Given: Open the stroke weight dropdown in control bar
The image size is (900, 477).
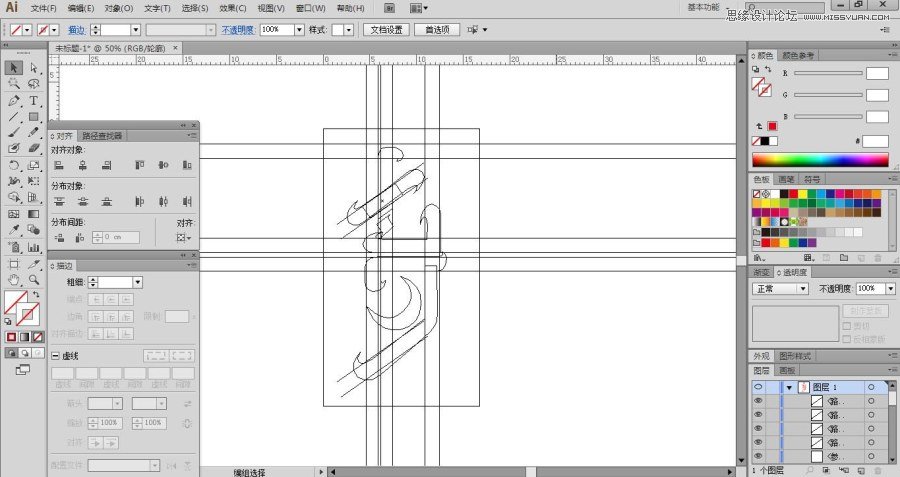Looking at the screenshot, I should (x=135, y=30).
